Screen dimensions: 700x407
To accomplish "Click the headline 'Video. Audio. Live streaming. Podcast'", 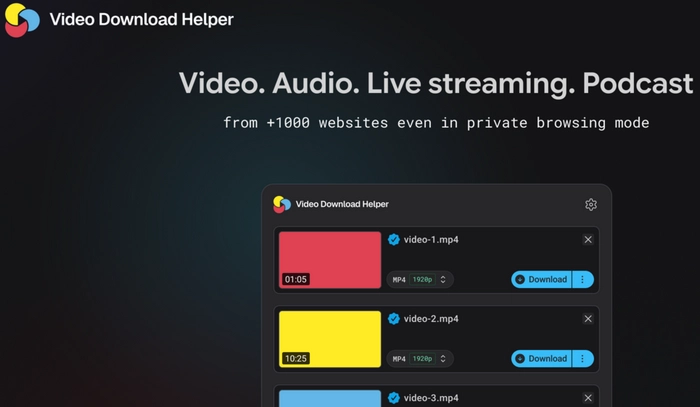I will 436,84.
